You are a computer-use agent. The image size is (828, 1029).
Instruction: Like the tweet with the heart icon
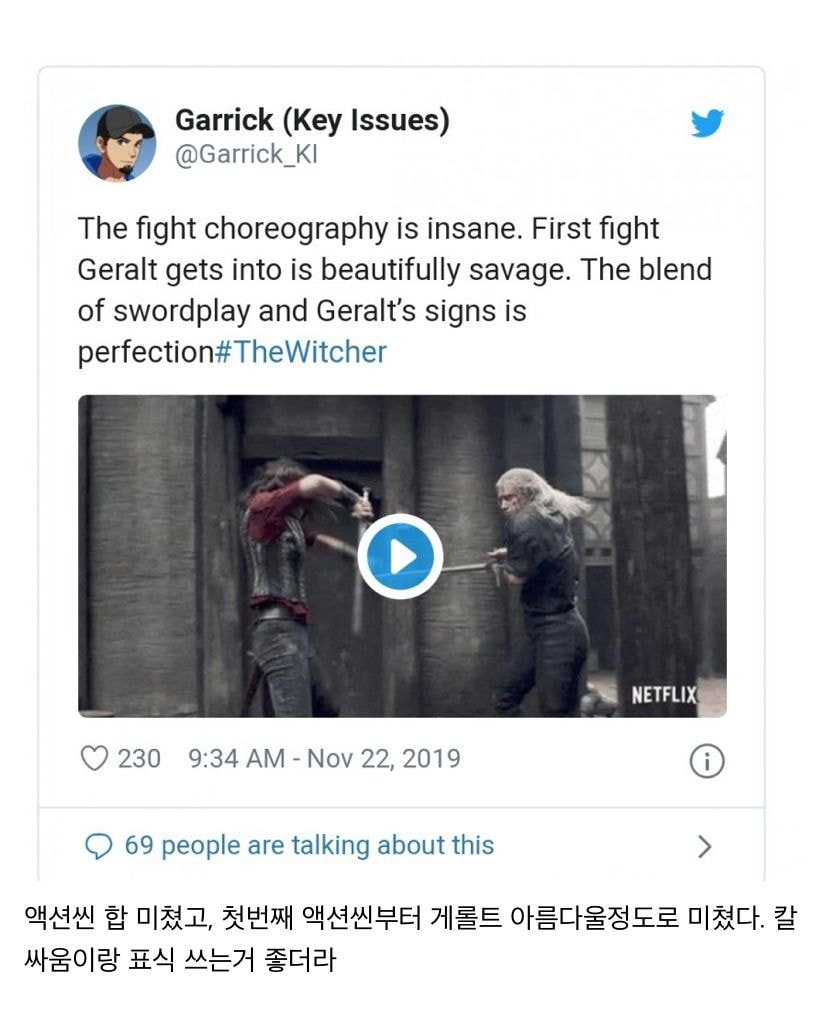[94, 759]
